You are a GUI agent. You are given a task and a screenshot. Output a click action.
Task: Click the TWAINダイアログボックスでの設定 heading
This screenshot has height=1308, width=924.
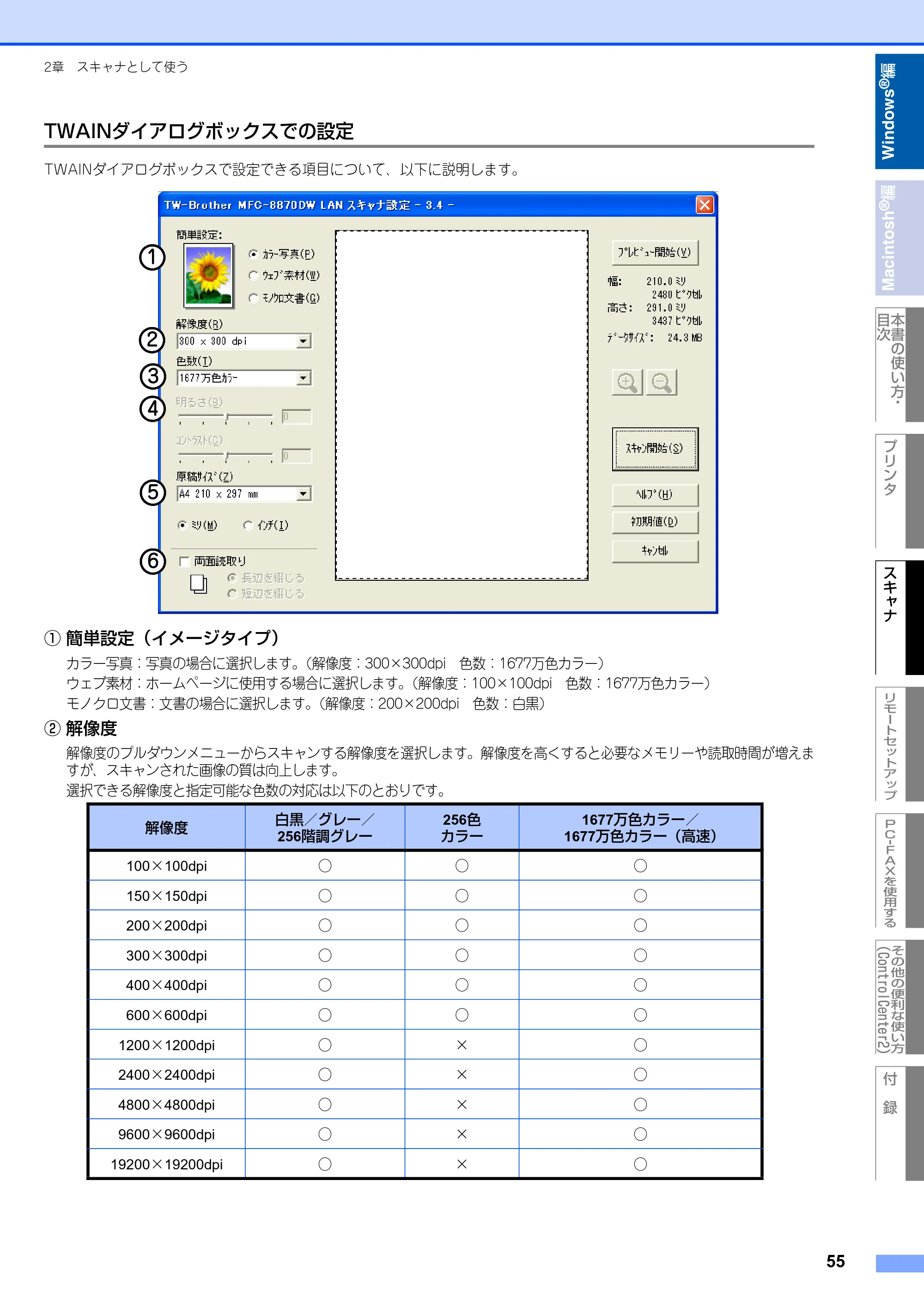click(199, 131)
